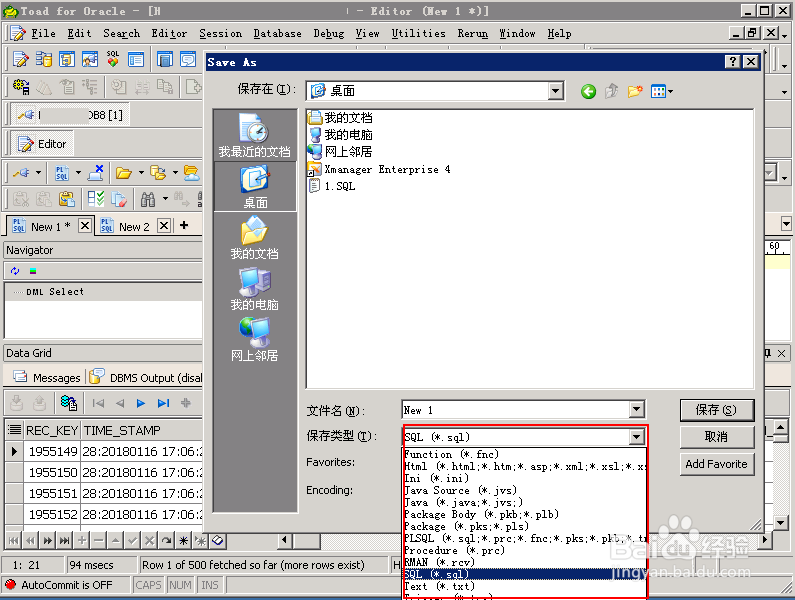Expand the save location dropdown

click(556, 91)
